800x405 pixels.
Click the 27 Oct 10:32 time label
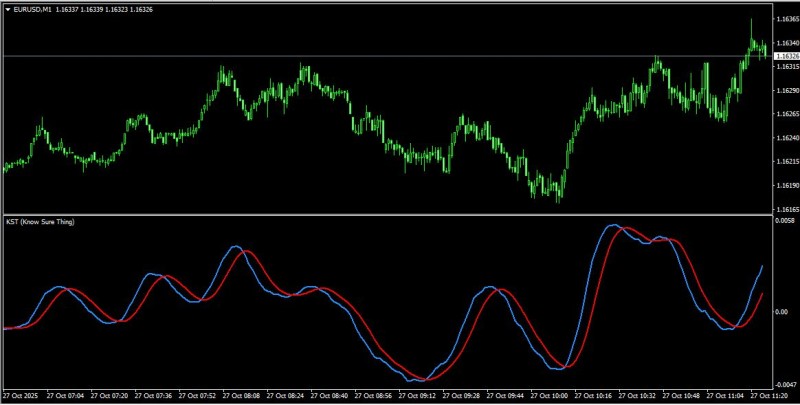637,396
